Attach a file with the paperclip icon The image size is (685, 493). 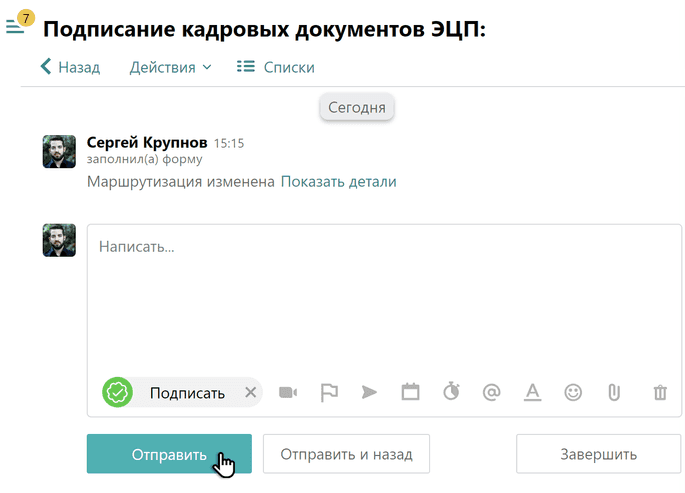tap(614, 393)
